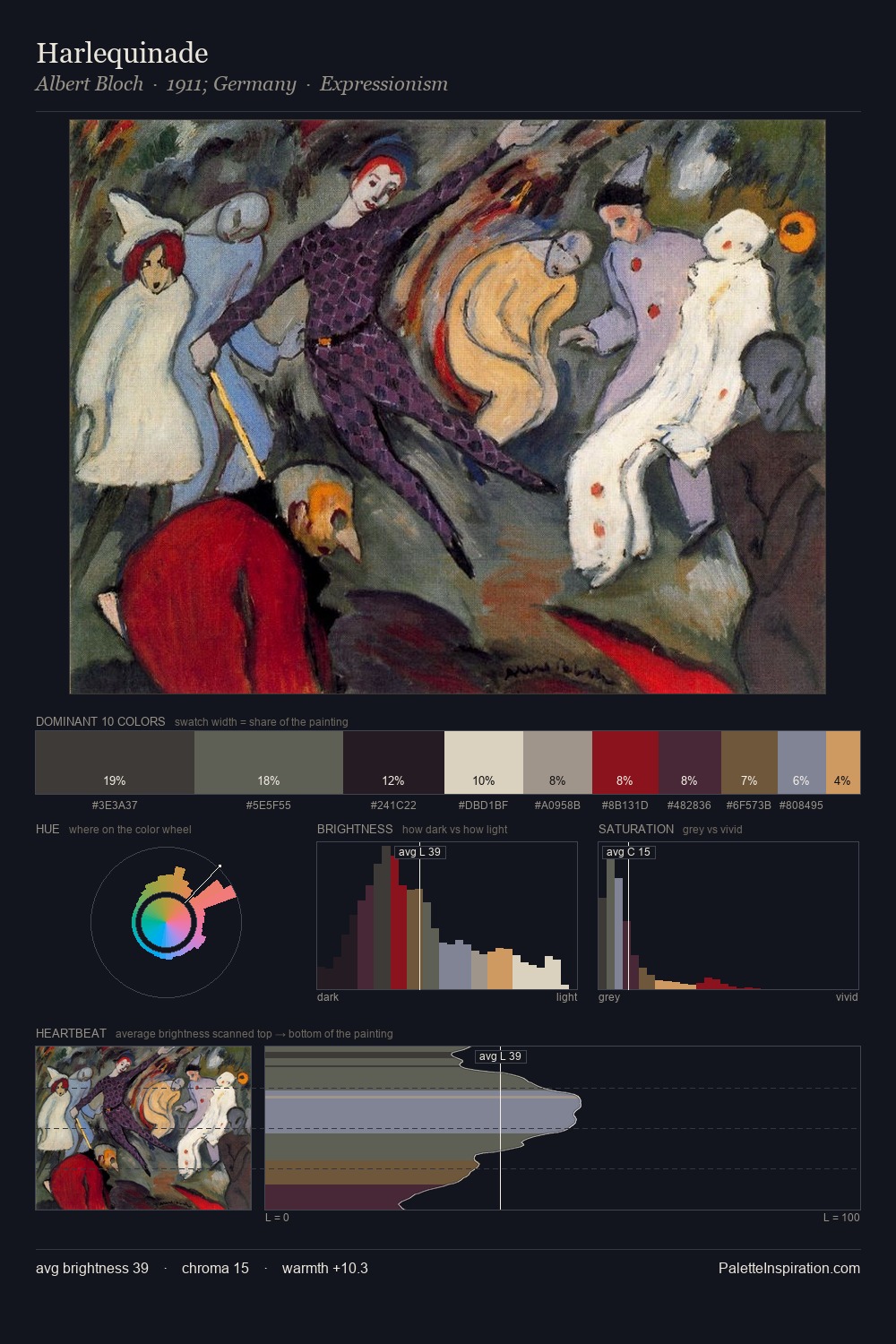The width and height of the screenshot is (896, 1344).
Task: Click the 'light' brightness axis label
Action: 566,997
